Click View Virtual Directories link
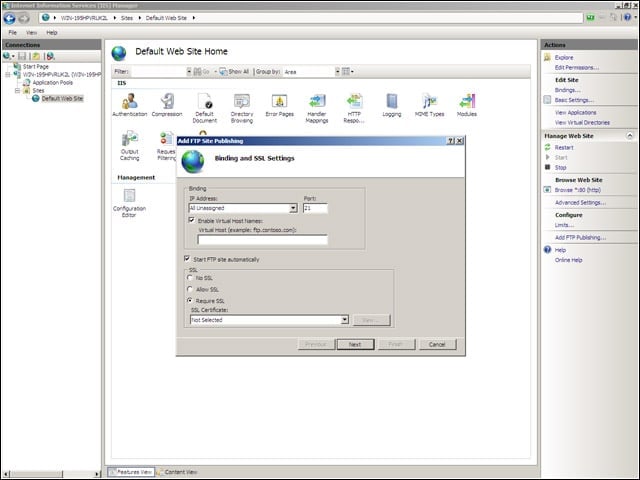This screenshot has width=640, height=480. (582, 122)
